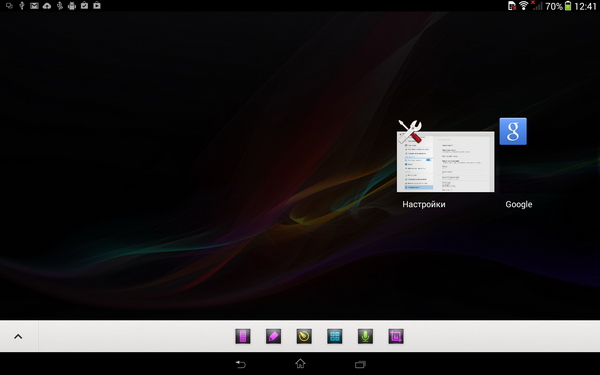The height and width of the screenshot is (375, 600).
Task: Open the yellow circular timer small app
Action: 304,336
